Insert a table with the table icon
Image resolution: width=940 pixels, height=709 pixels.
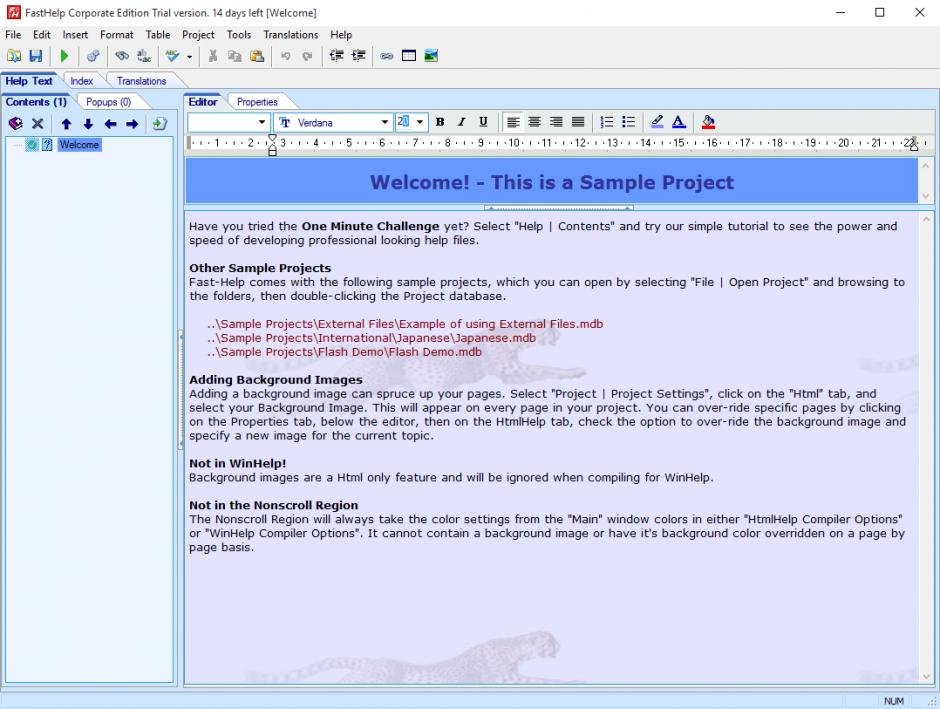pos(409,56)
